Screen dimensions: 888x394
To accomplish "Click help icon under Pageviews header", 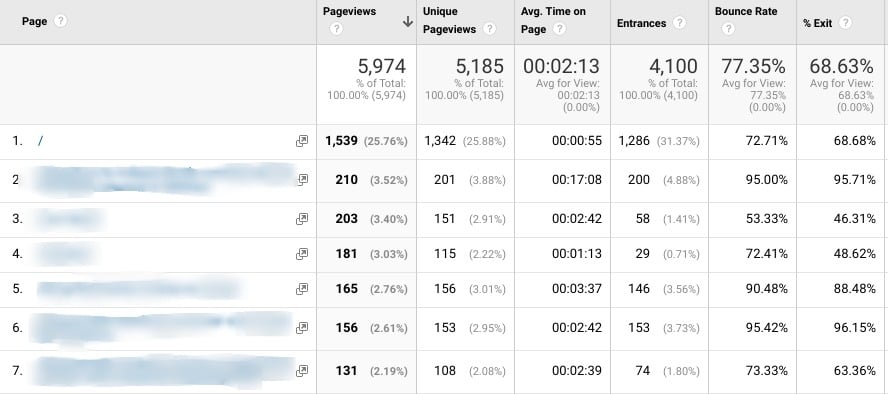I will [x=336, y=29].
